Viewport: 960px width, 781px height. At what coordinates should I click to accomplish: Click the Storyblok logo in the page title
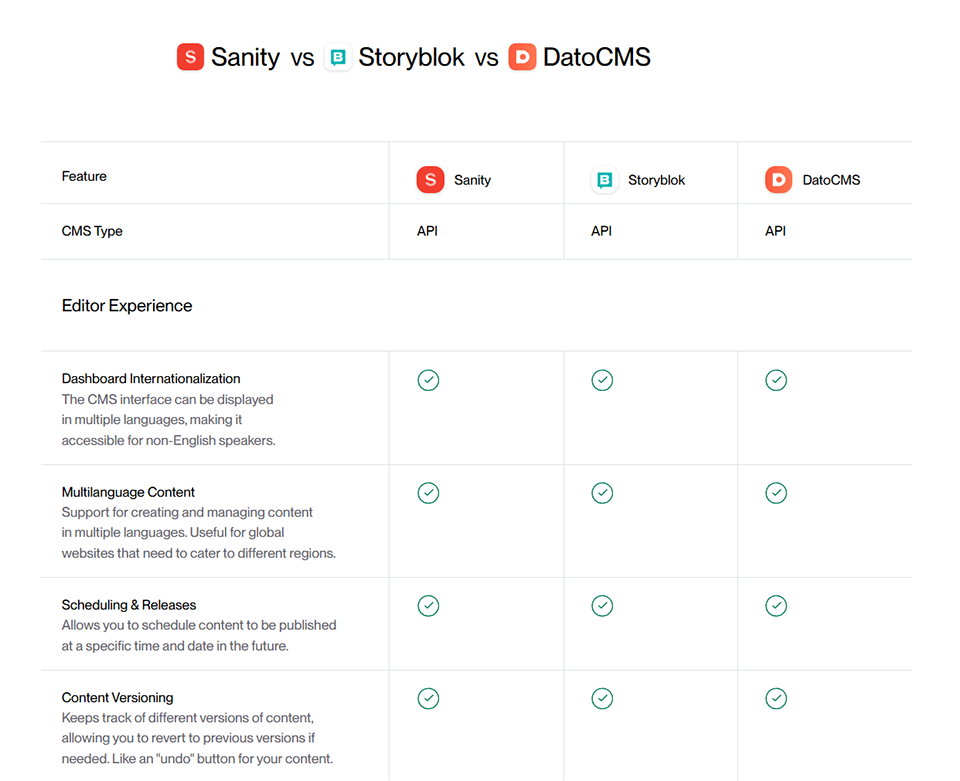tap(337, 57)
